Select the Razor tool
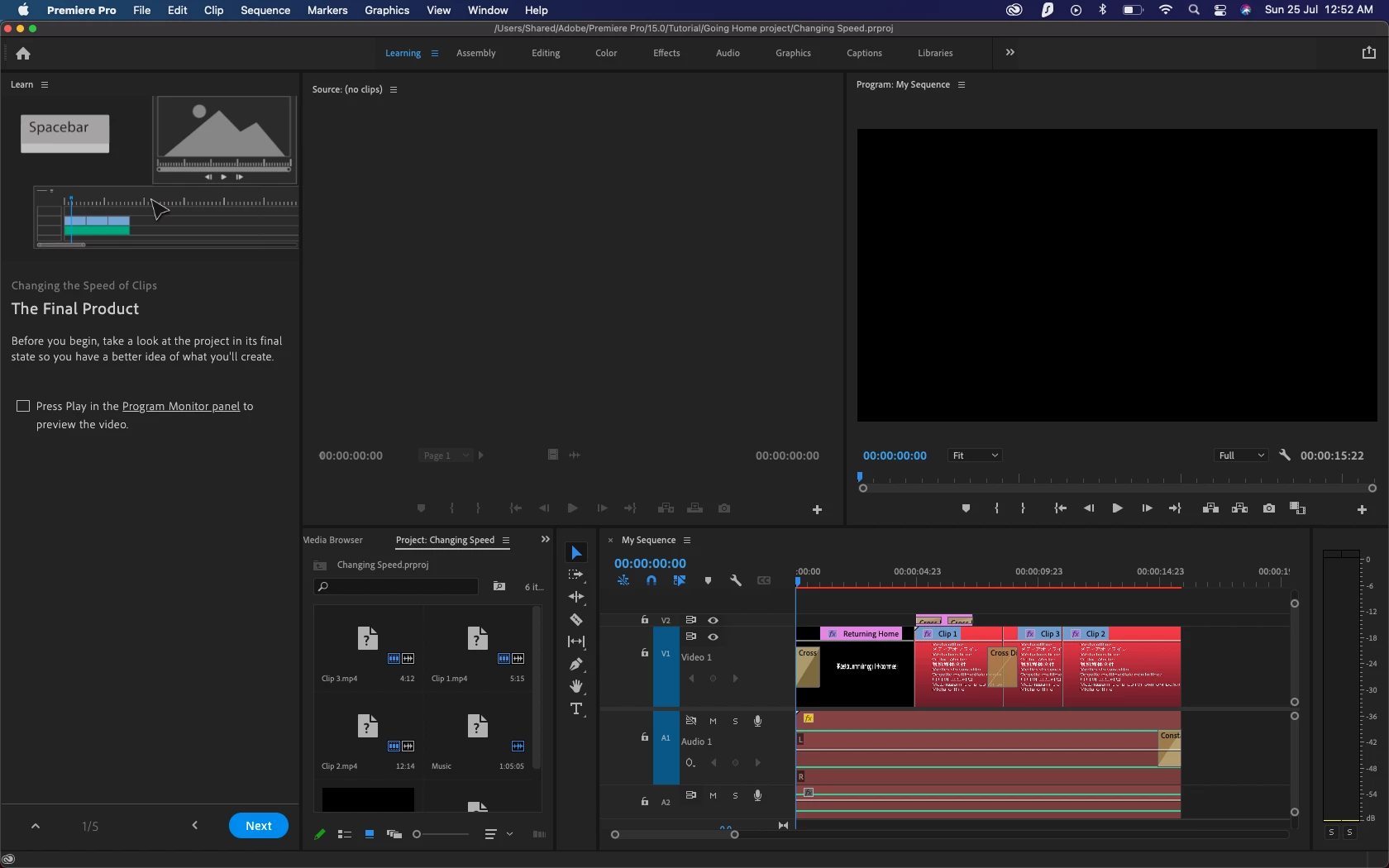The width and height of the screenshot is (1389, 868). pos(576,619)
